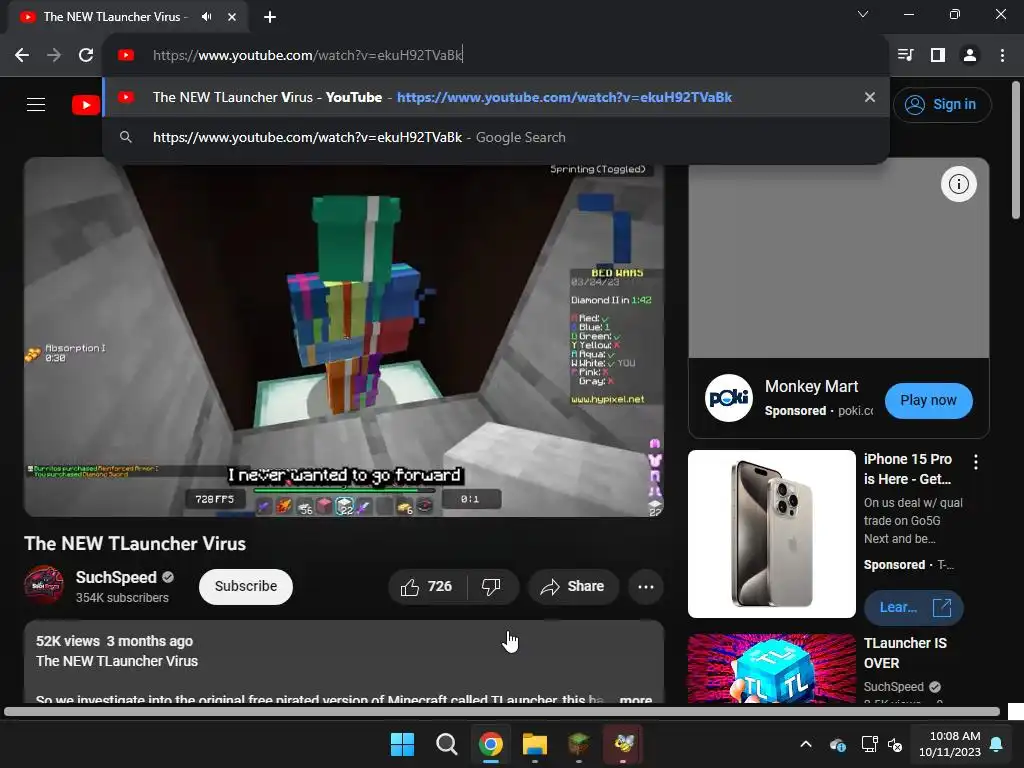Click the horizontal page scrollbar

[502, 712]
